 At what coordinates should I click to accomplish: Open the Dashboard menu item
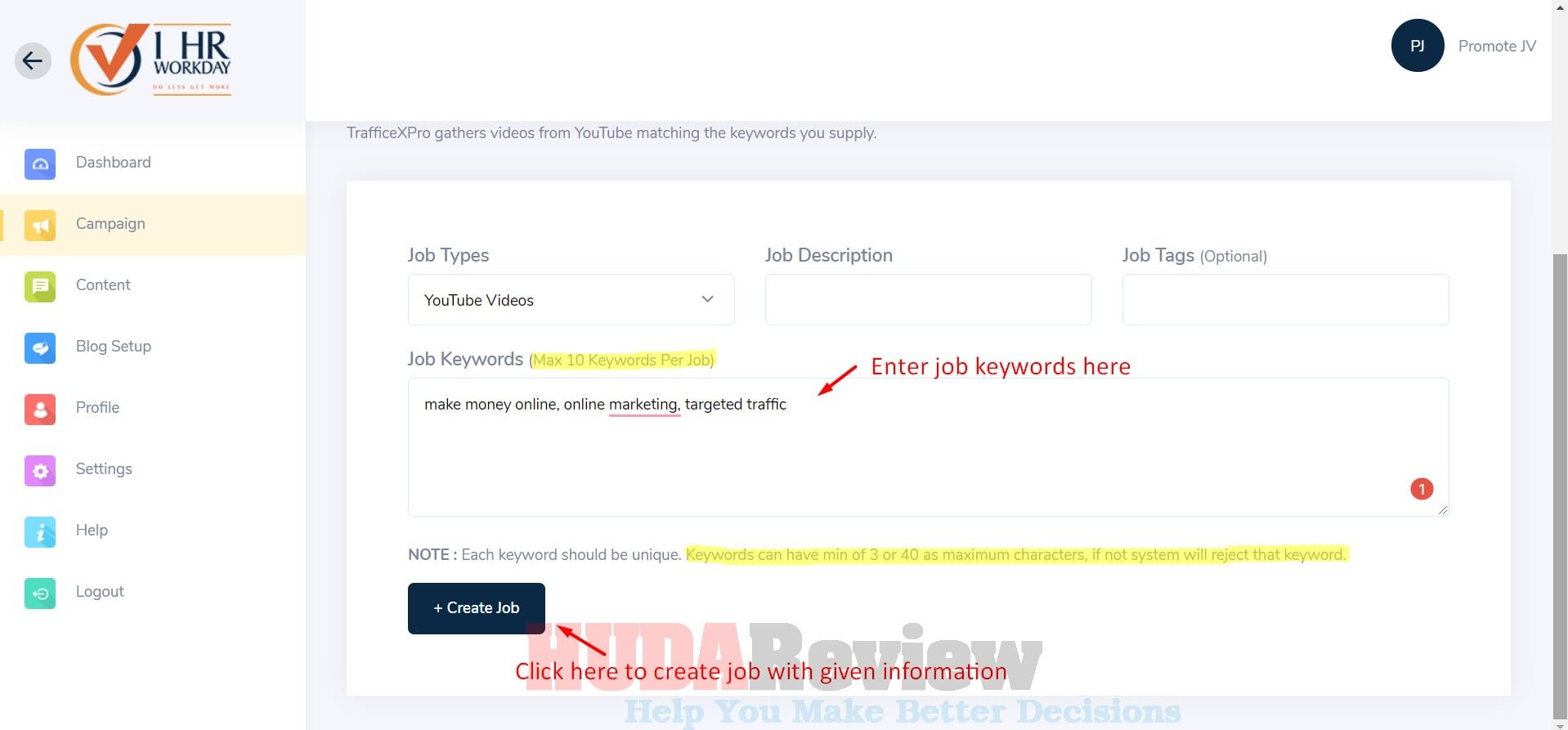113,162
